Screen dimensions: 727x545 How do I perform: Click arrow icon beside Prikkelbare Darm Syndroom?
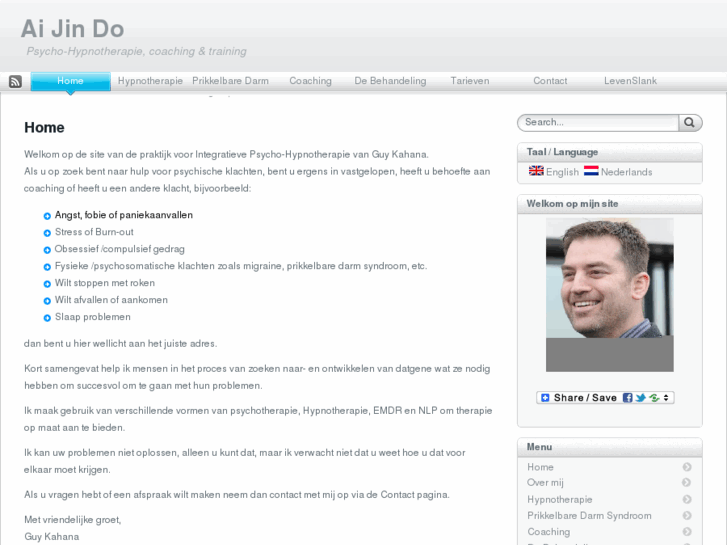(687, 515)
